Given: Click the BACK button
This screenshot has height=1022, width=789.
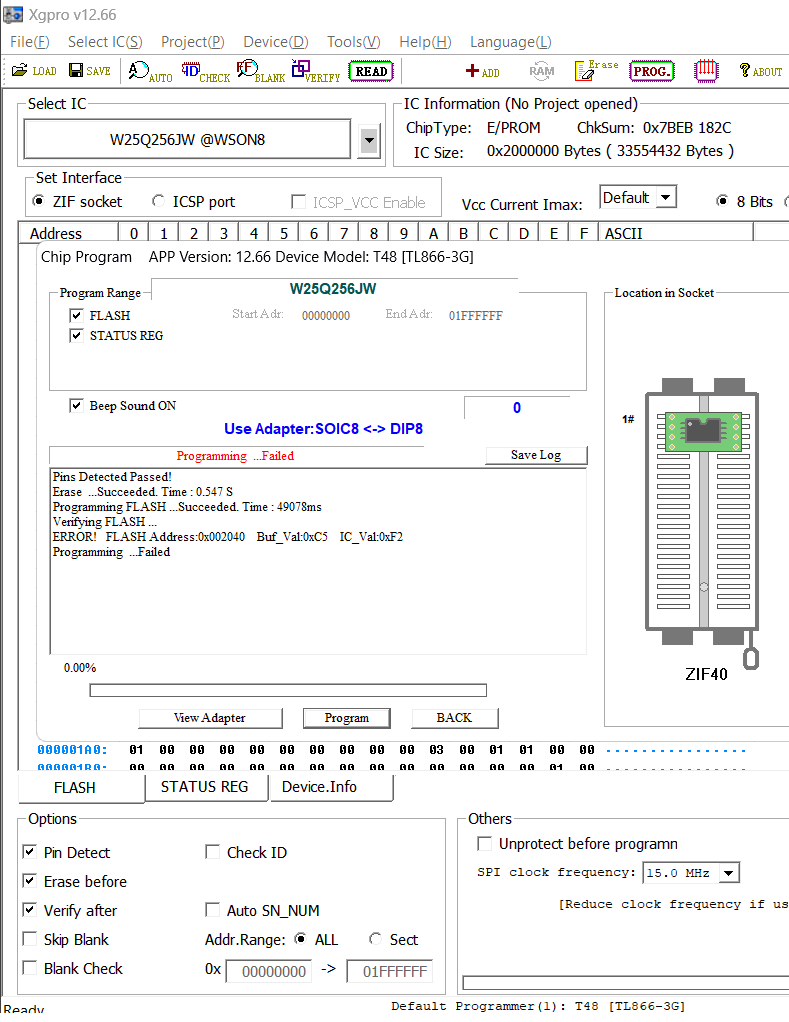Looking at the screenshot, I should [454, 718].
